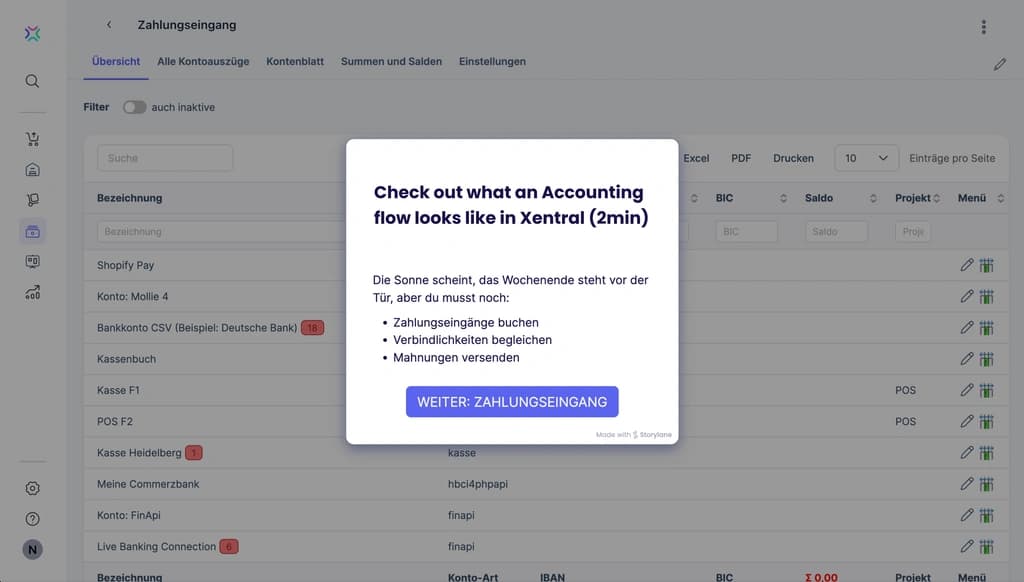1024x582 pixels.
Task: Click the Xentral logo icon
Action: tap(32, 33)
